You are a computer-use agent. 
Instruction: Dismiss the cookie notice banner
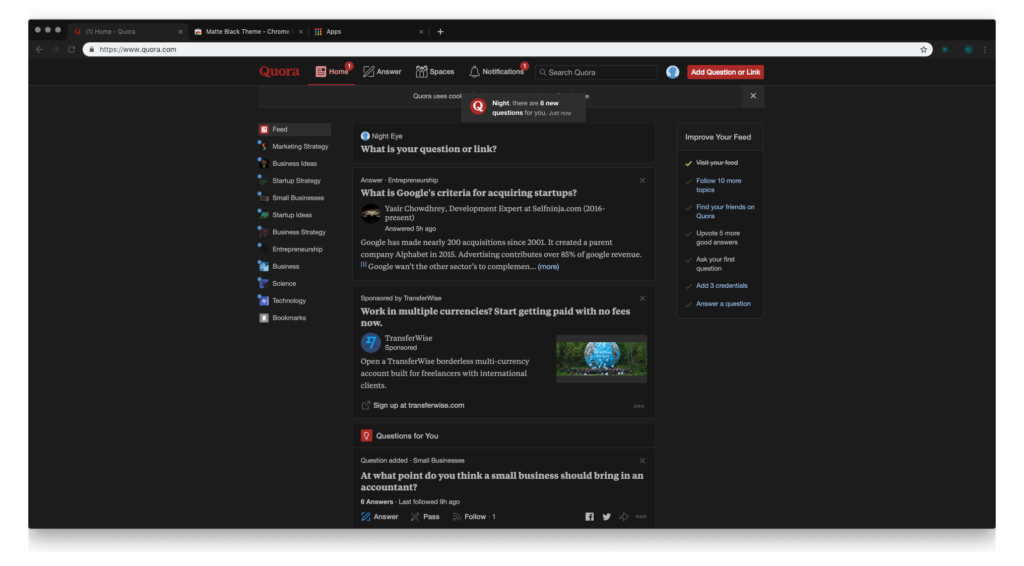click(753, 96)
